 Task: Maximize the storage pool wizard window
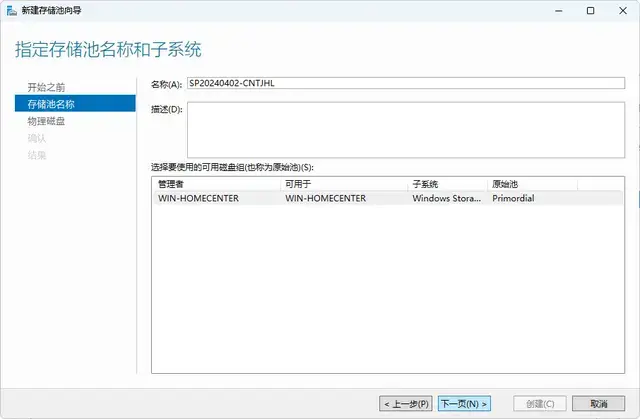click(x=591, y=11)
